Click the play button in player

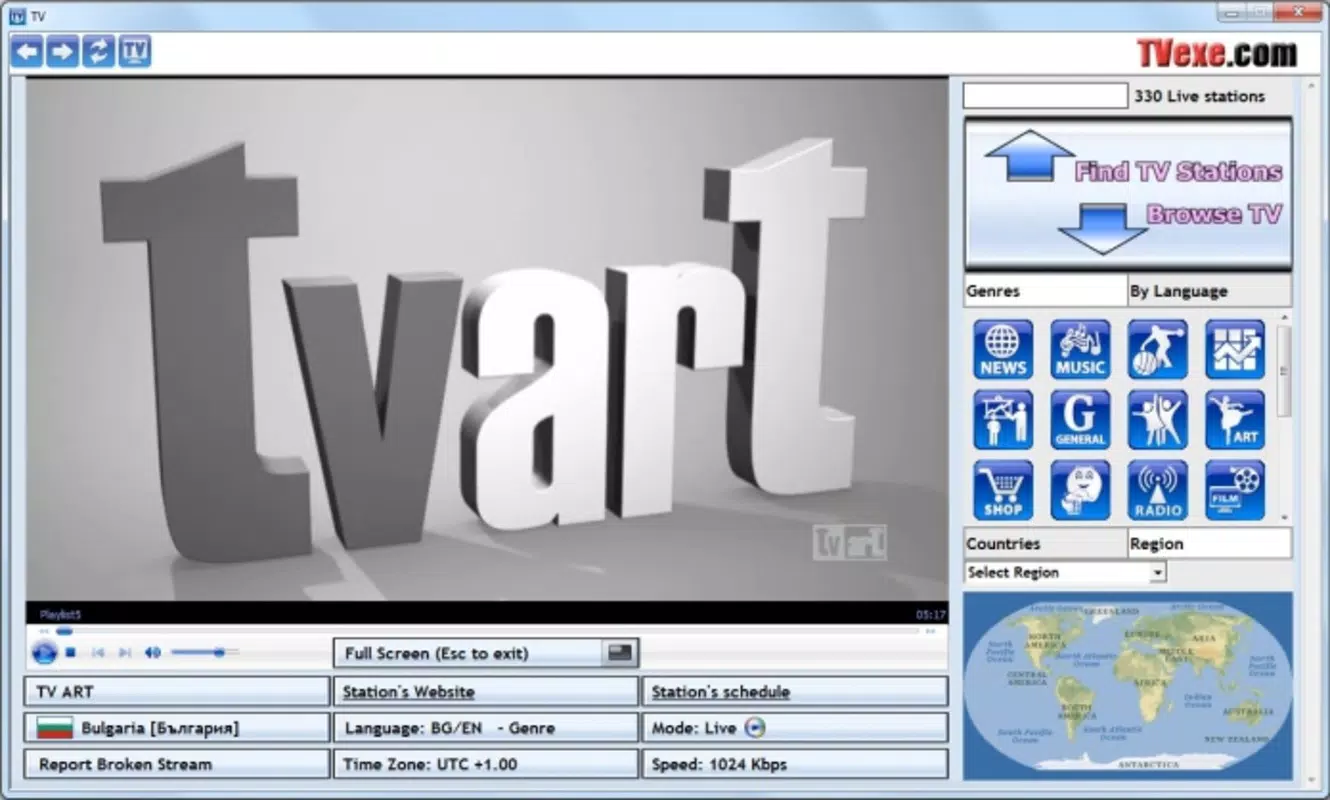point(44,652)
